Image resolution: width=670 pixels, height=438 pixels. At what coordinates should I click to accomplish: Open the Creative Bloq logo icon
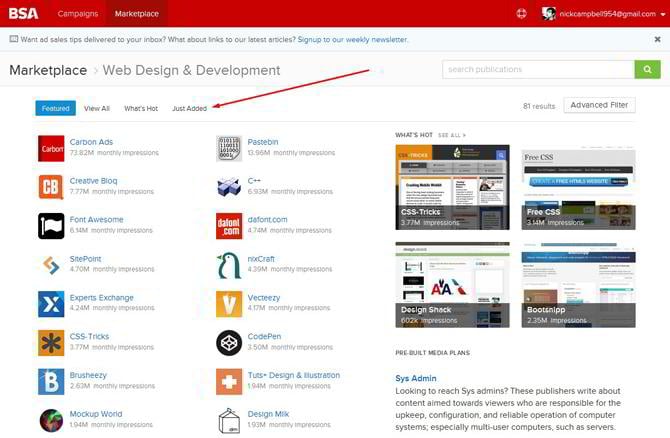pos(51,187)
